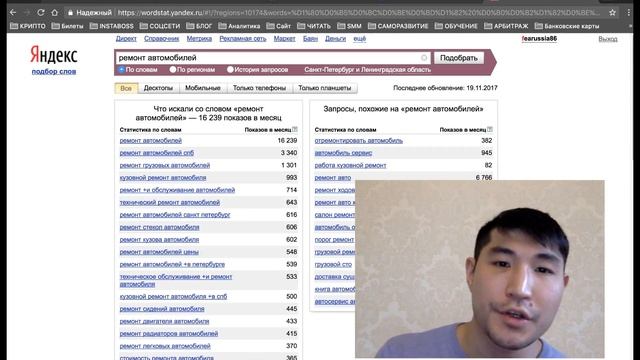Open the Деньги service link
Image resolution: width=640 pixels, height=360 pixels.
(336, 39)
